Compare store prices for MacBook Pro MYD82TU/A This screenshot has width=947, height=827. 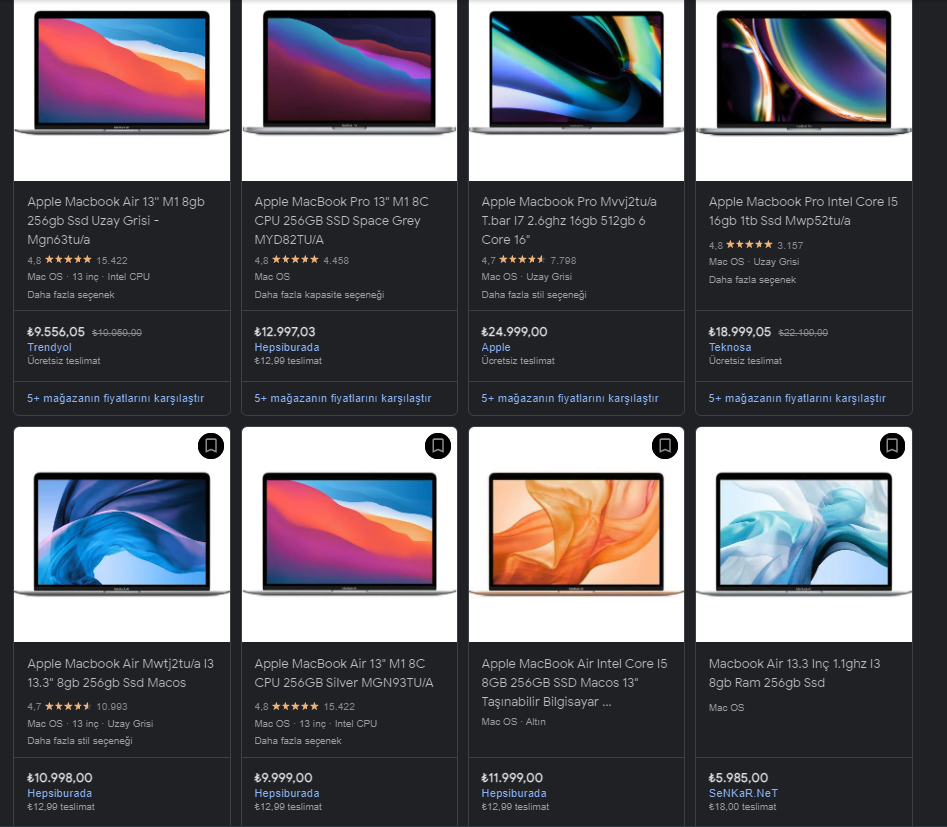(x=342, y=398)
